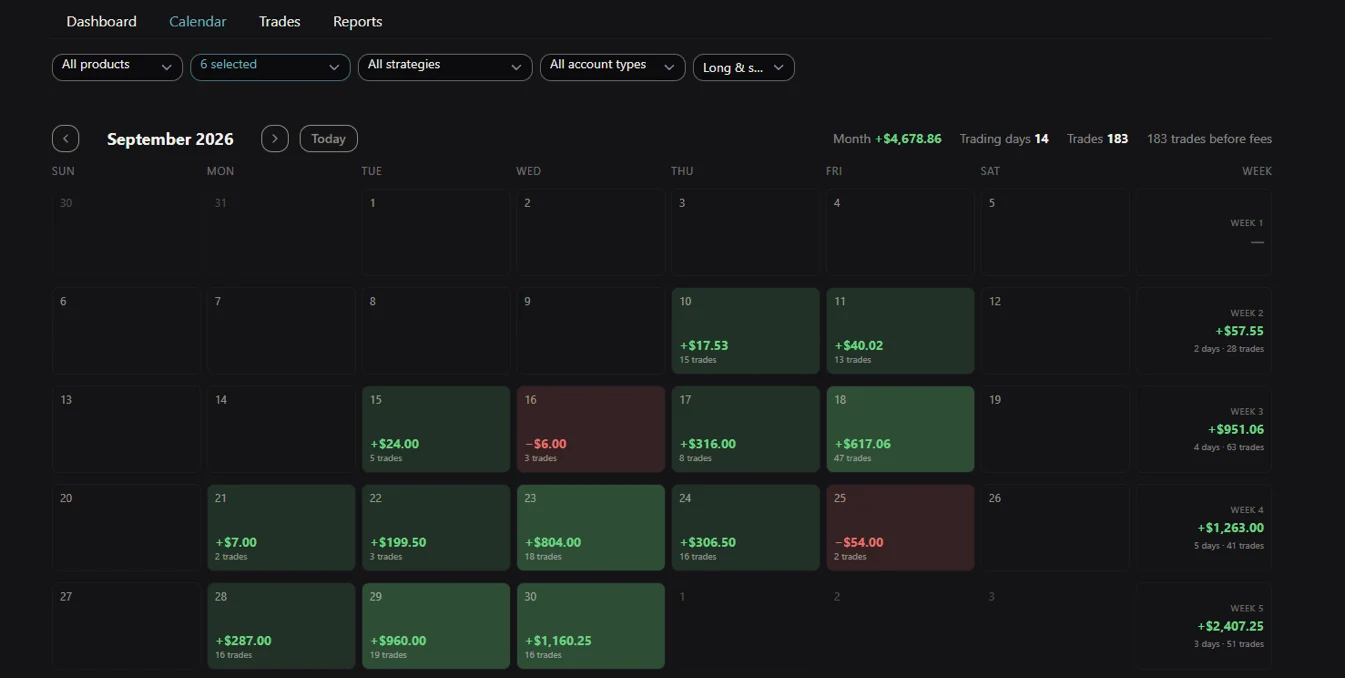Click Week 5 summary +$2,407.25
1345x678 pixels.
[x=1204, y=626]
